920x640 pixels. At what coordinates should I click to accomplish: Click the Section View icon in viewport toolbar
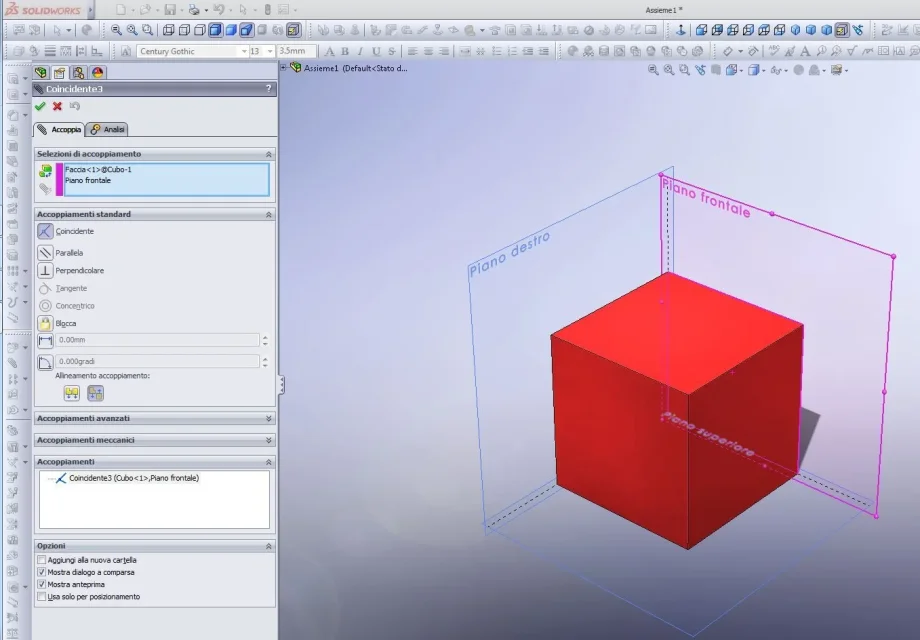(x=716, y=70)
